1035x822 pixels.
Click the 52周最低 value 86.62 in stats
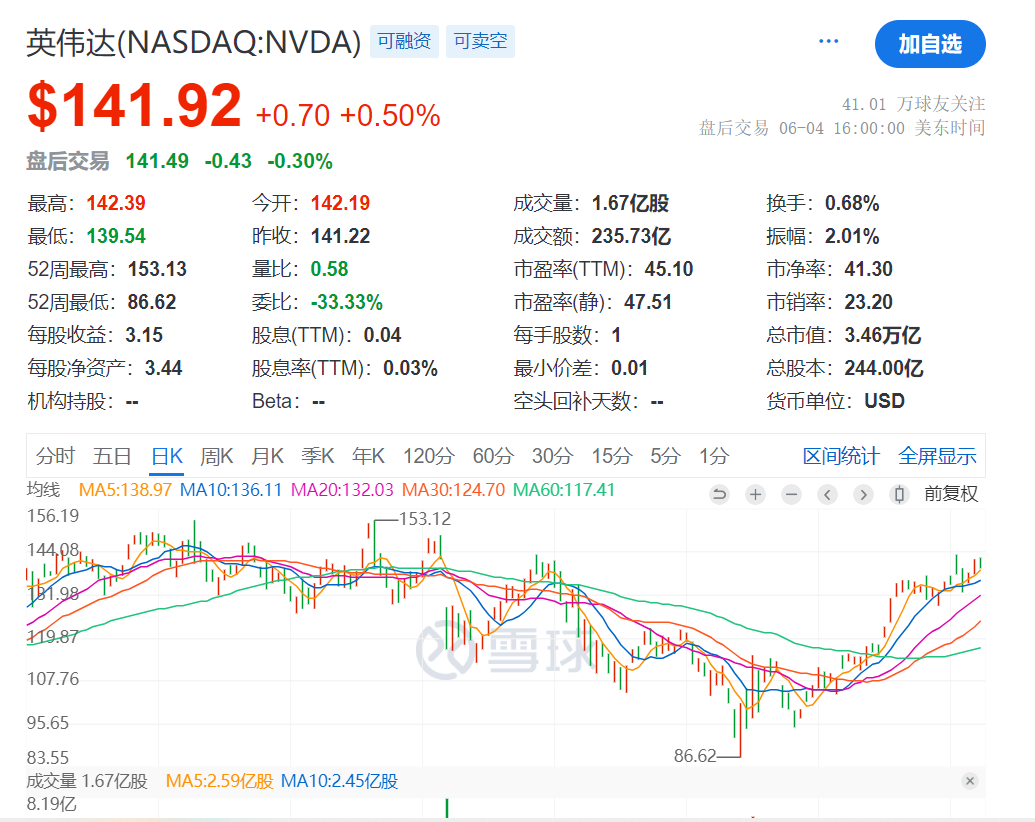coord(152,302)
